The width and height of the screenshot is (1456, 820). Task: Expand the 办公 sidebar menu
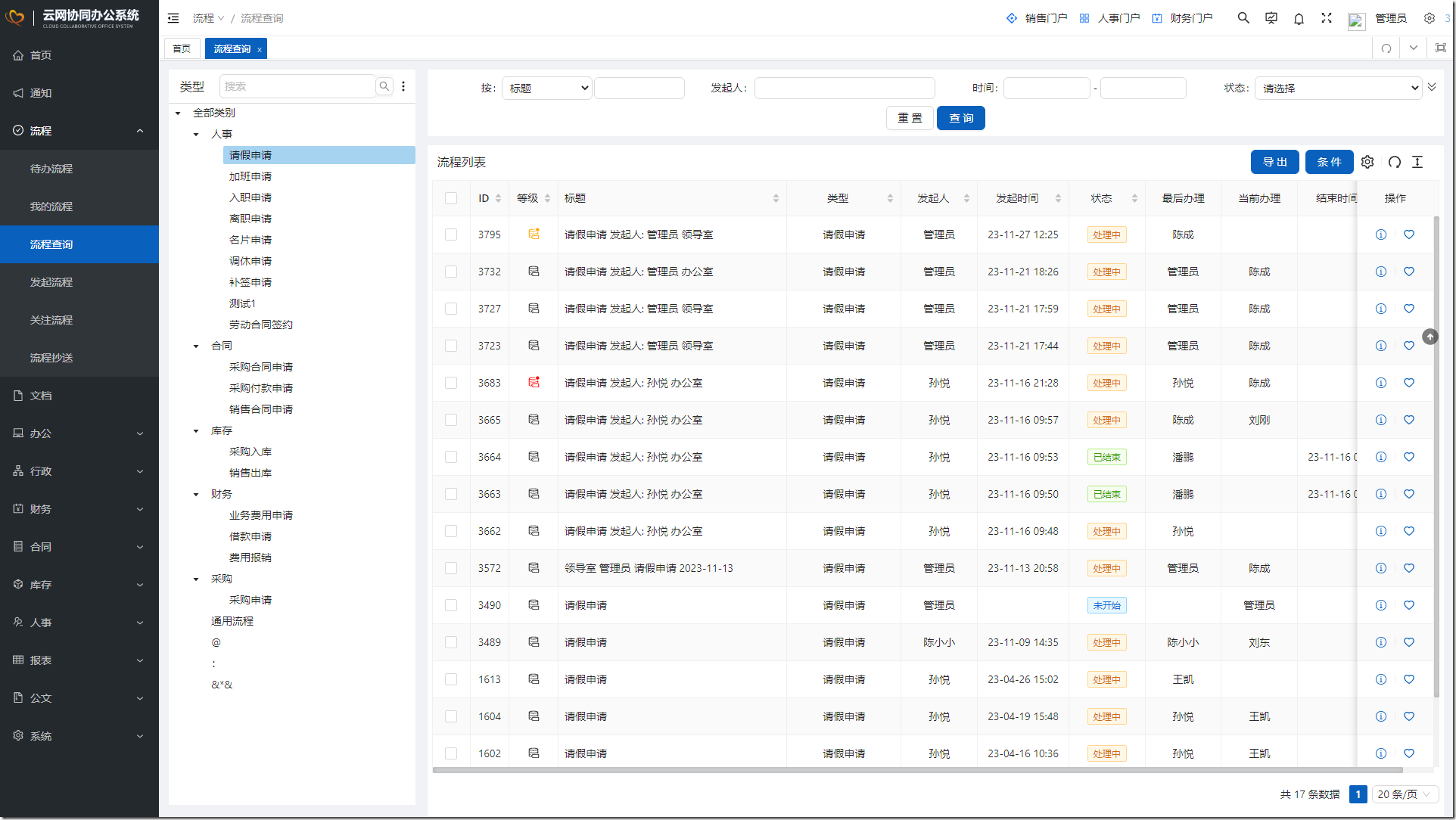point(79,433)
